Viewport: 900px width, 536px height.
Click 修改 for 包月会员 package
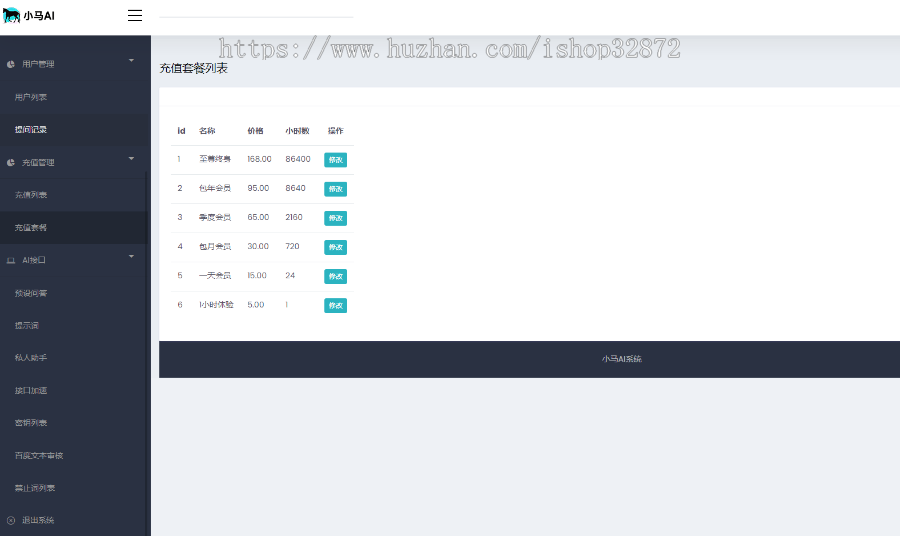coord(335,247)
